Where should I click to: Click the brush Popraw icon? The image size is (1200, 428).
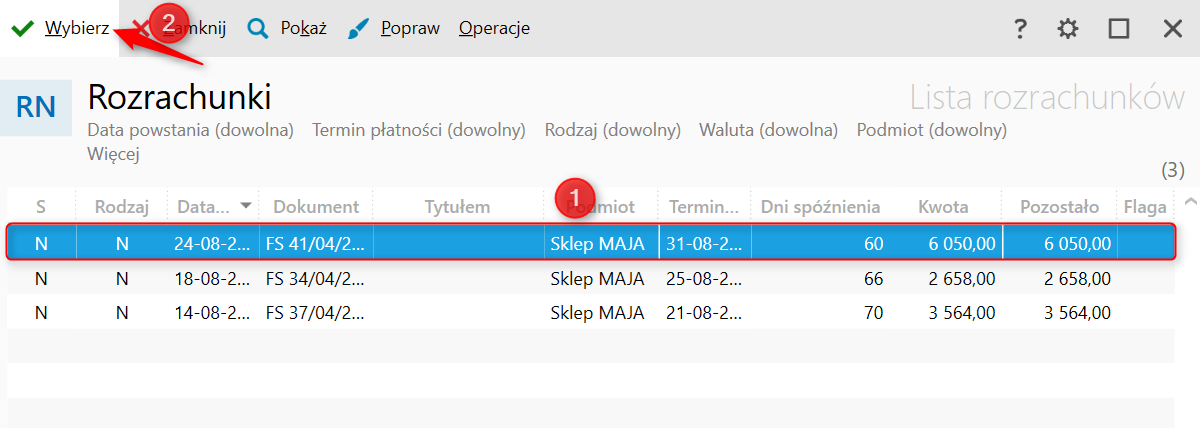point(359,29)
